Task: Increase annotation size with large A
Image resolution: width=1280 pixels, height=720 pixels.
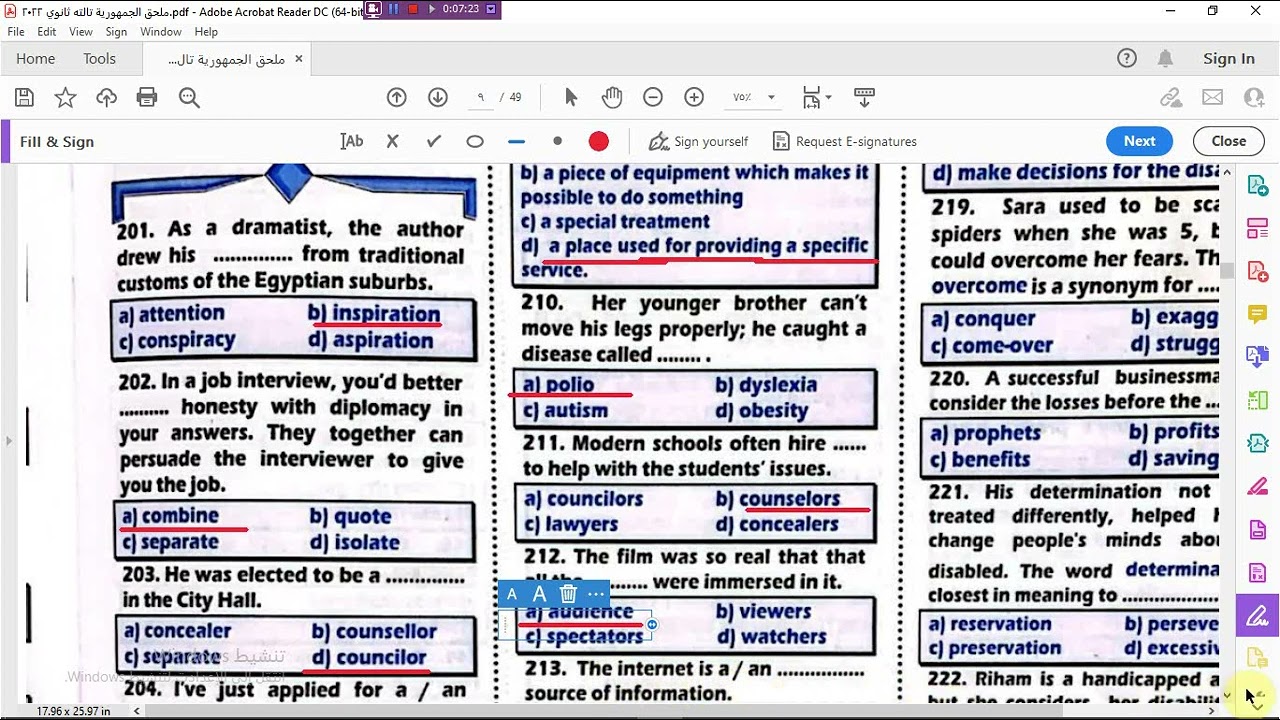Action: (x=539, y=594)
